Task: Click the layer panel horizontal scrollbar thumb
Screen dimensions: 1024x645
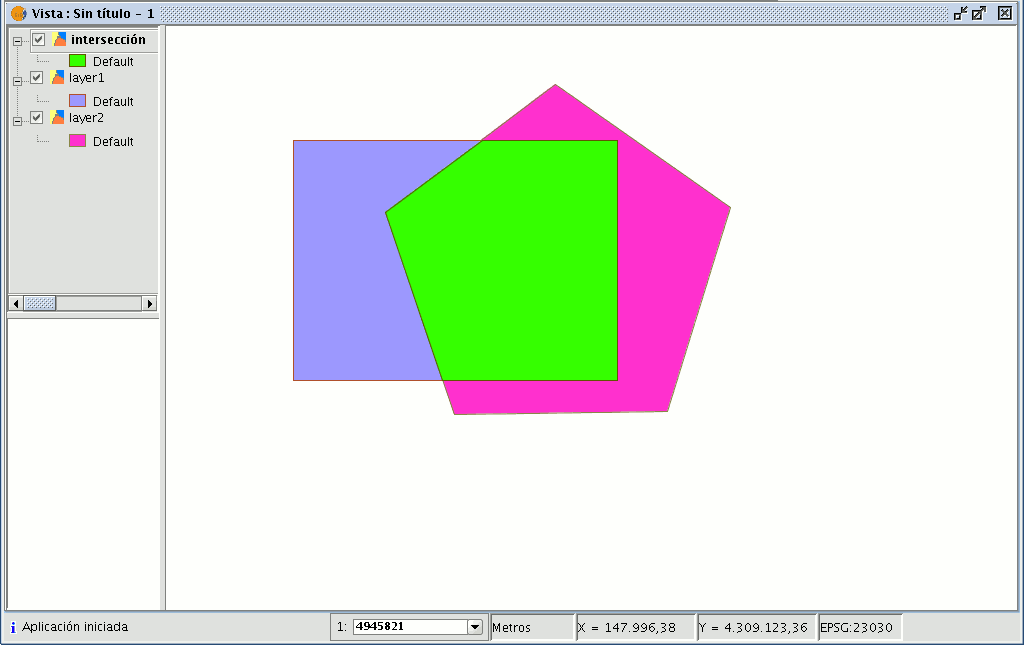Action: click(x=40, y=304)
